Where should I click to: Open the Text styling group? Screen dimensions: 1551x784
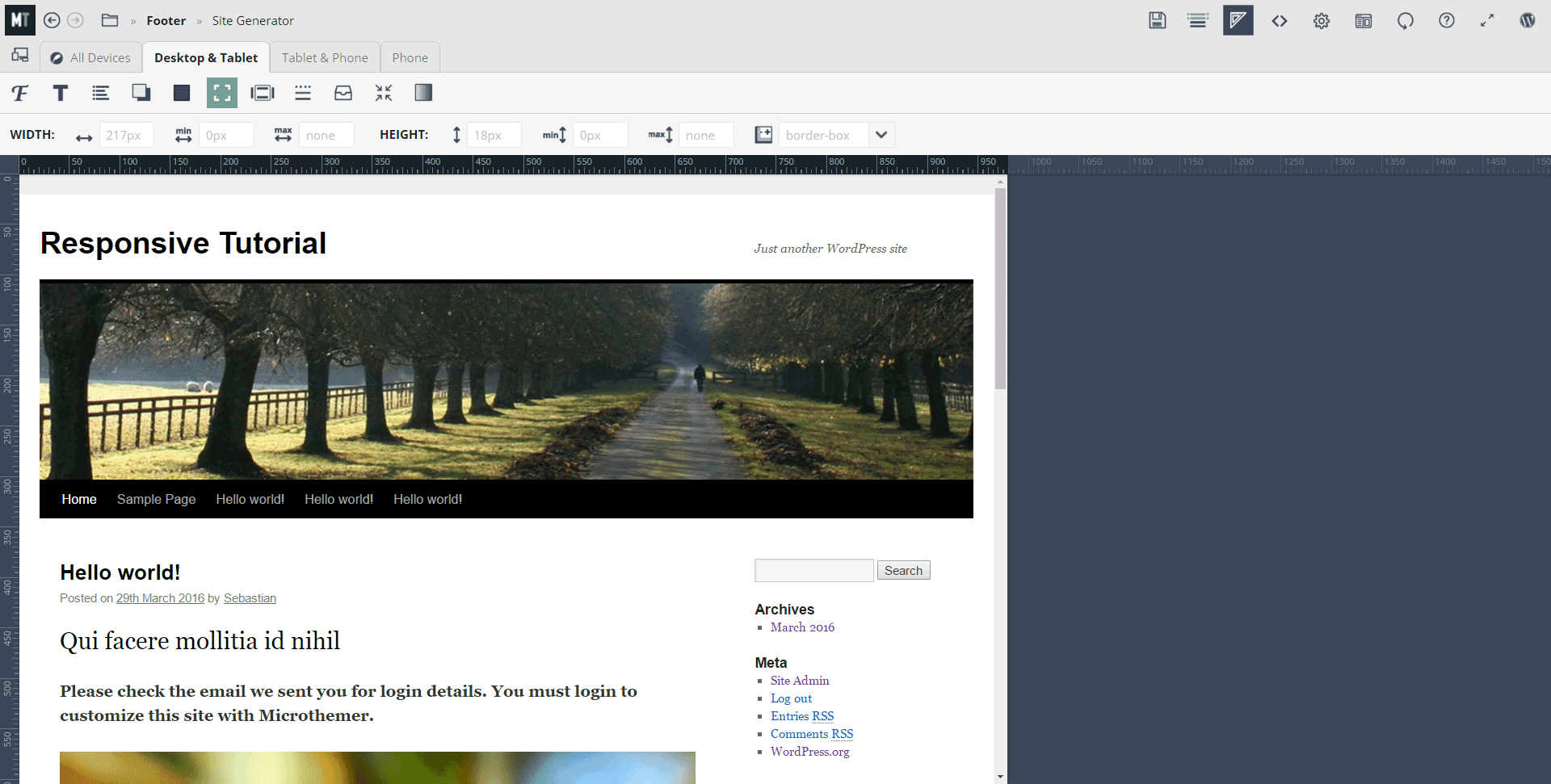pos(60,93)
